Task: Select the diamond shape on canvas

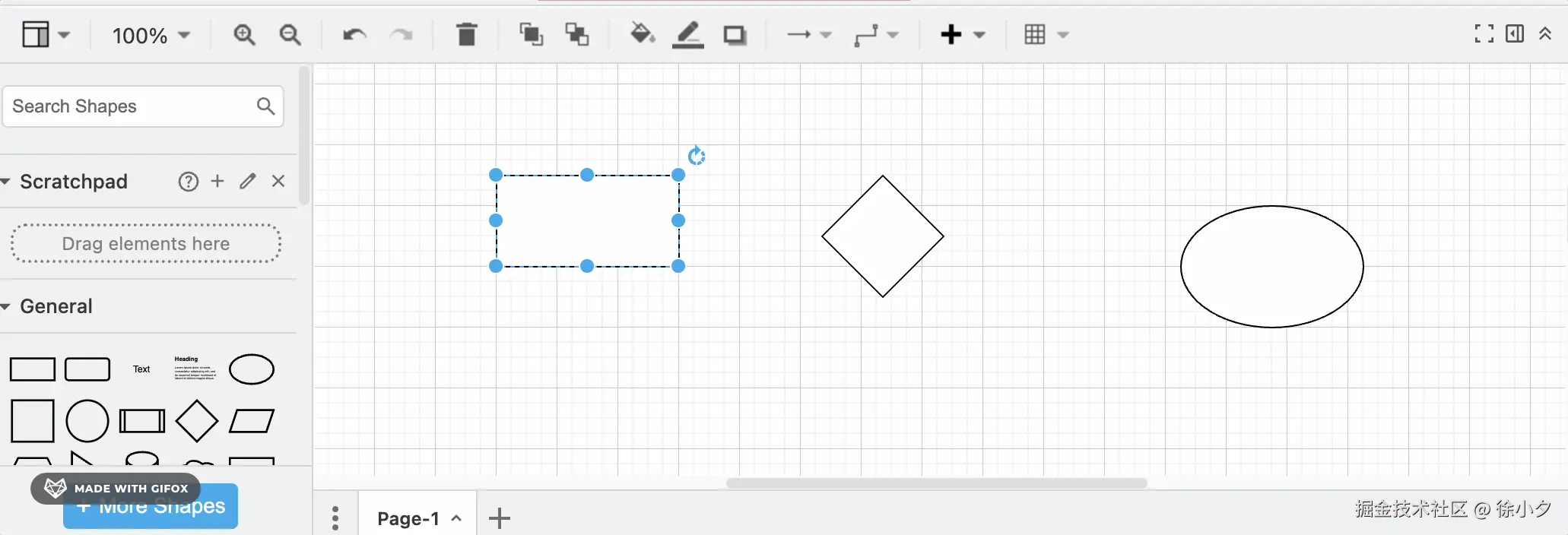Action: pyautogui.click(x=883, y=236)
